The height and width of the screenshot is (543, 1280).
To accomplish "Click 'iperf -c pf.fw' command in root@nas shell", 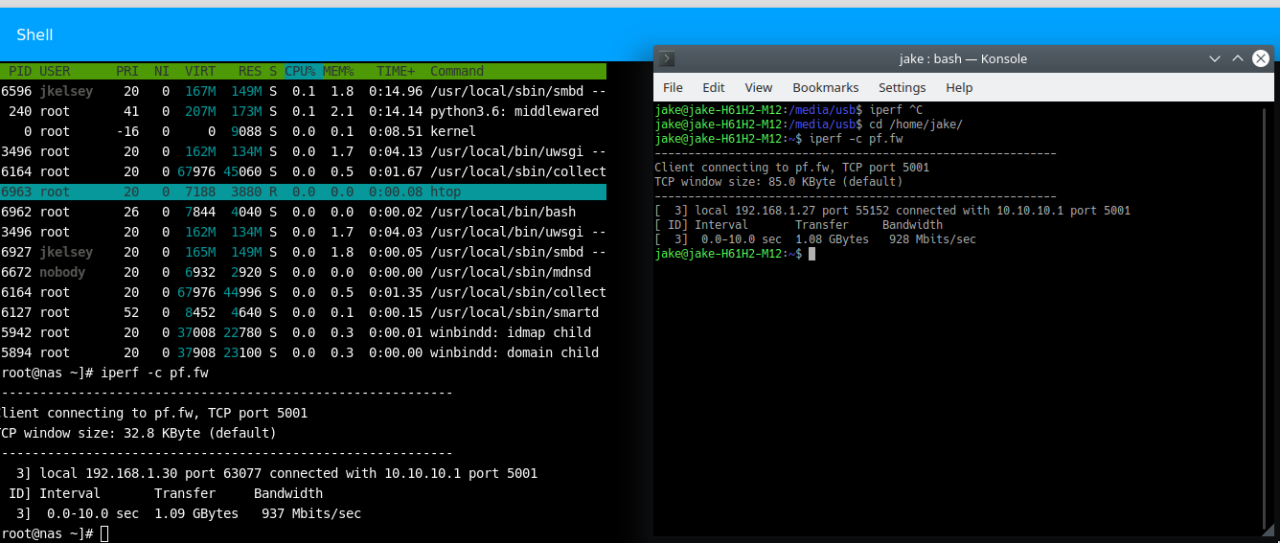I will tap(154, 372).
